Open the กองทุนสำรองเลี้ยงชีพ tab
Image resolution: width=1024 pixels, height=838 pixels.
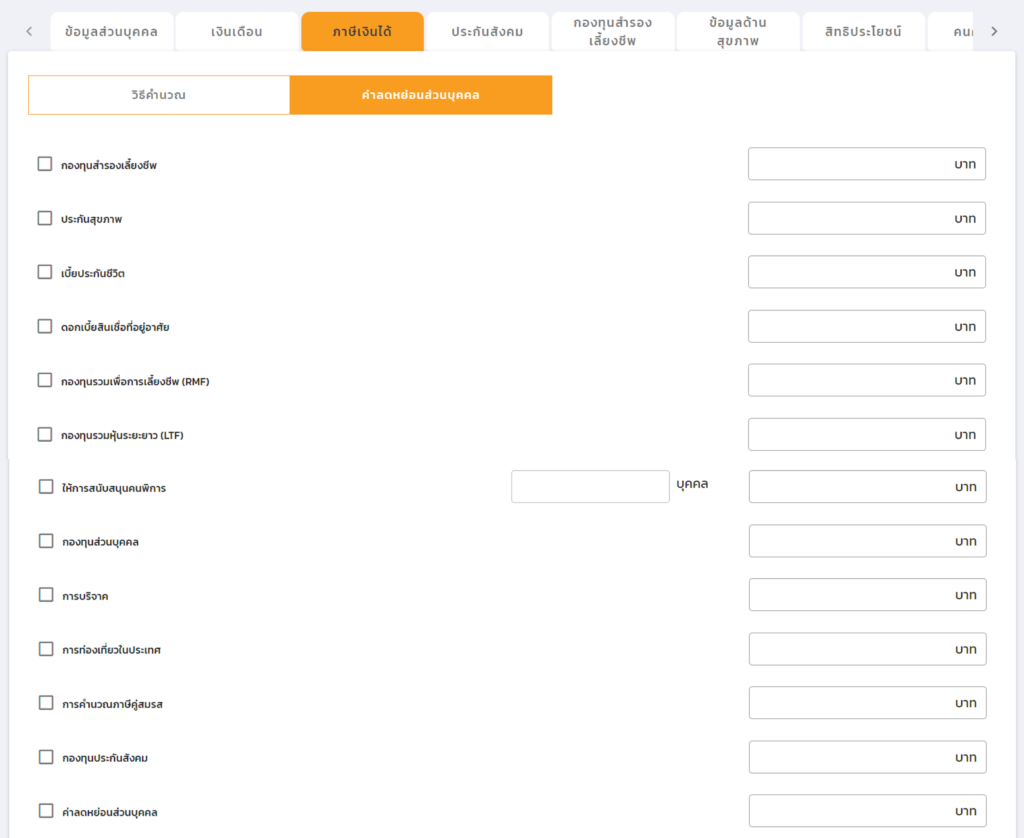612,32
